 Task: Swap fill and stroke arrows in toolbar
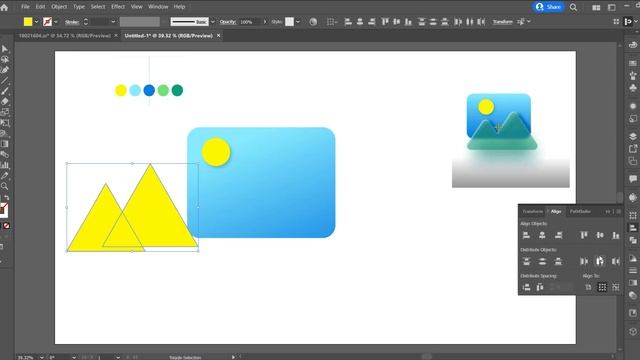(x=7, y=198)
